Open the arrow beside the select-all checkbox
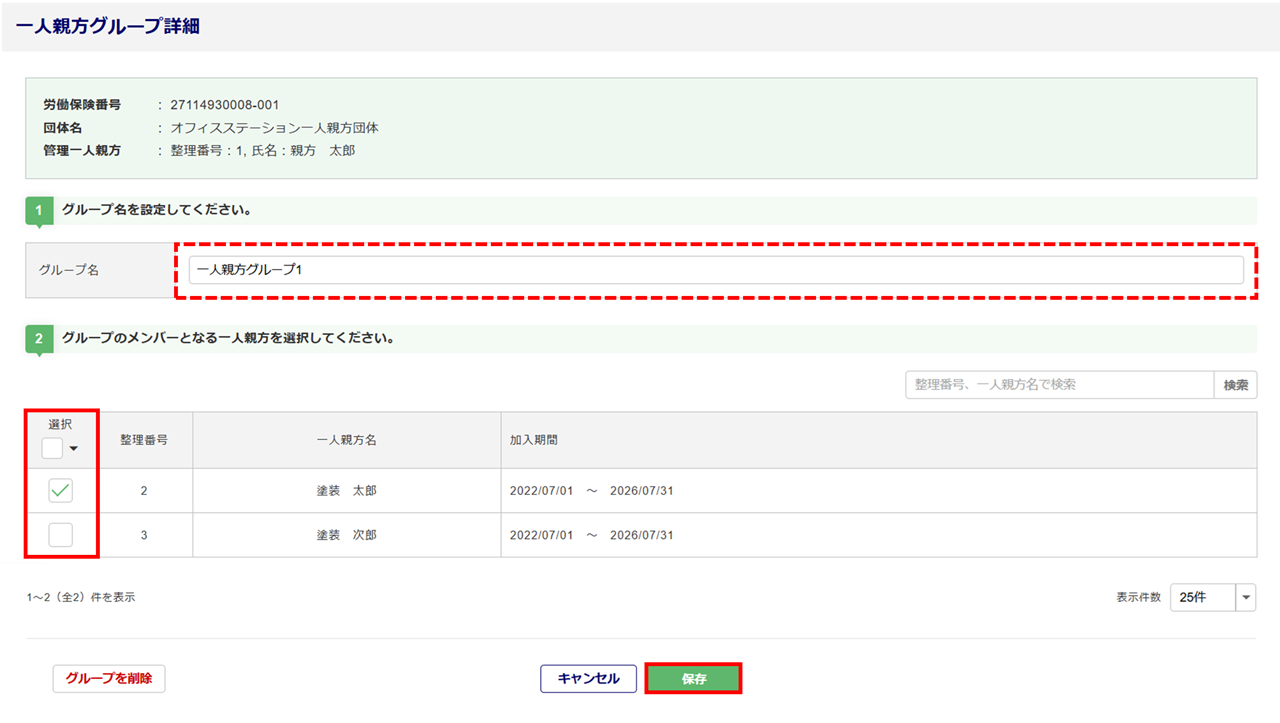Image resolution: width=1280 pixels, height=723 pixels. click(x=74, y=449)
